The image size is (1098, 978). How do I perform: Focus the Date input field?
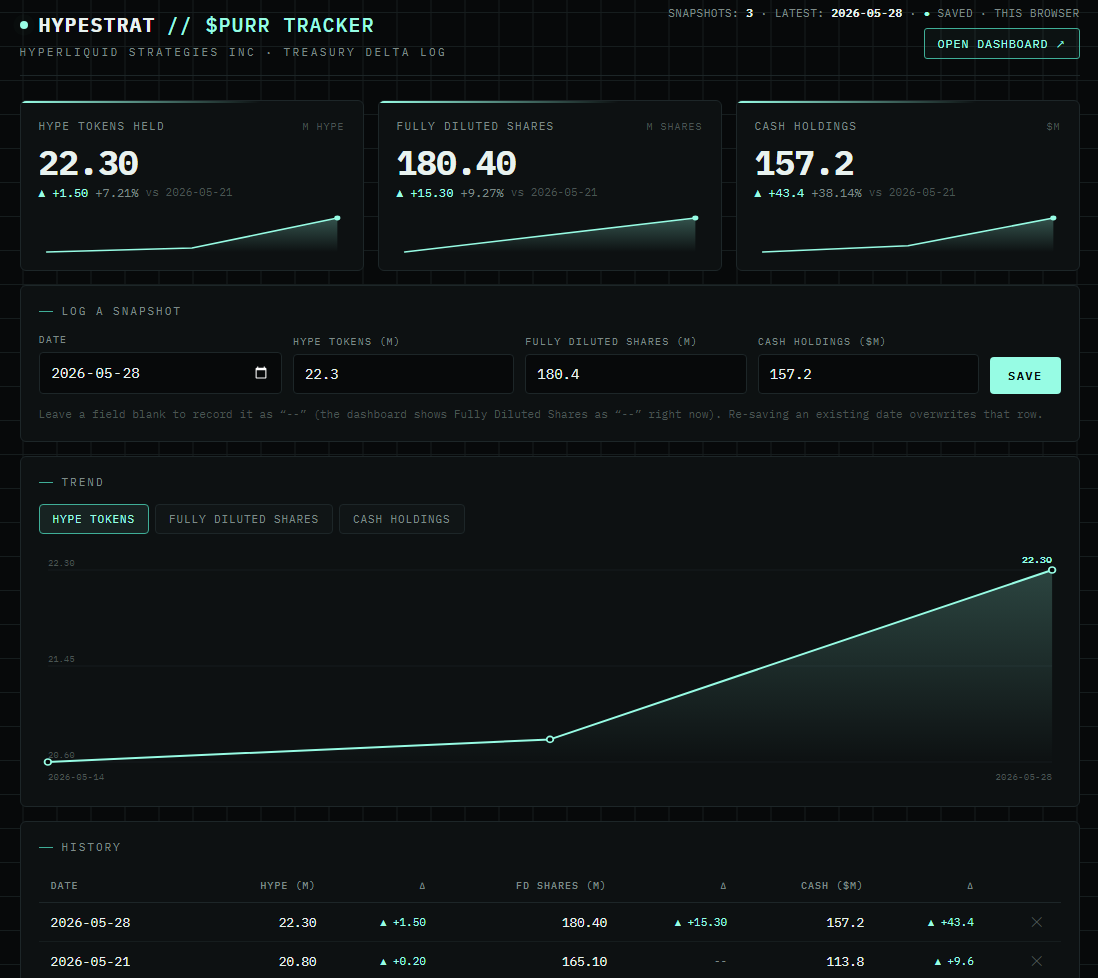pyautogui.click(x=160, y=373)
